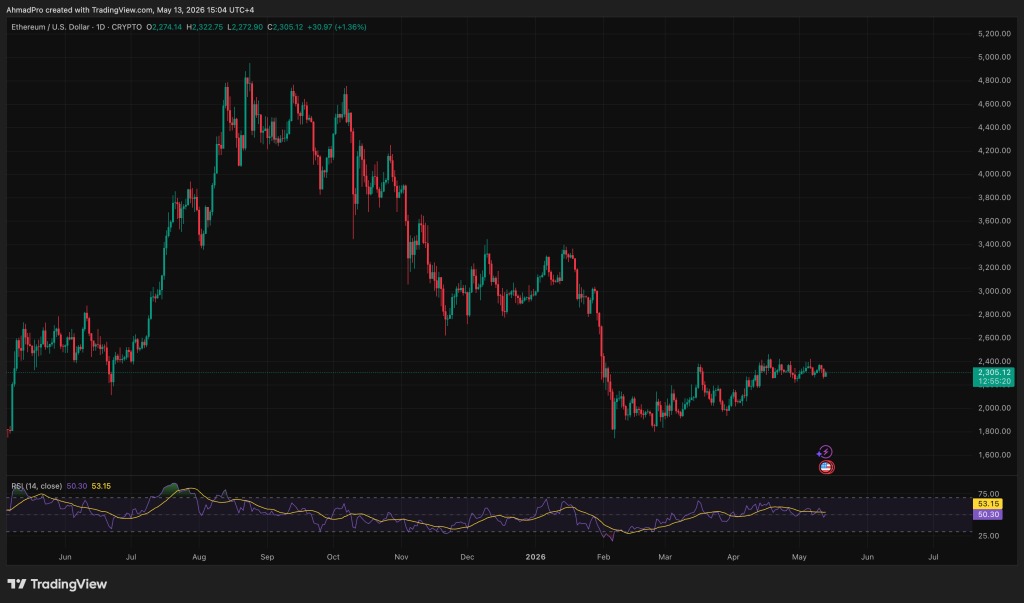The width and height of the screenshot is (1024, 603).
Task: Click the Dec label on time axis
Action: 467,557
